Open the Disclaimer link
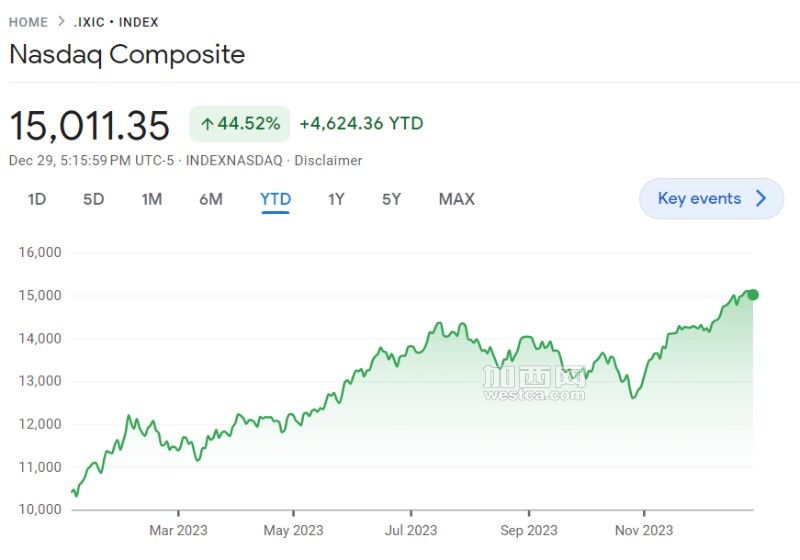Image resolution: width=800 pixels, height=560 pixels. [x=328, y=160]
